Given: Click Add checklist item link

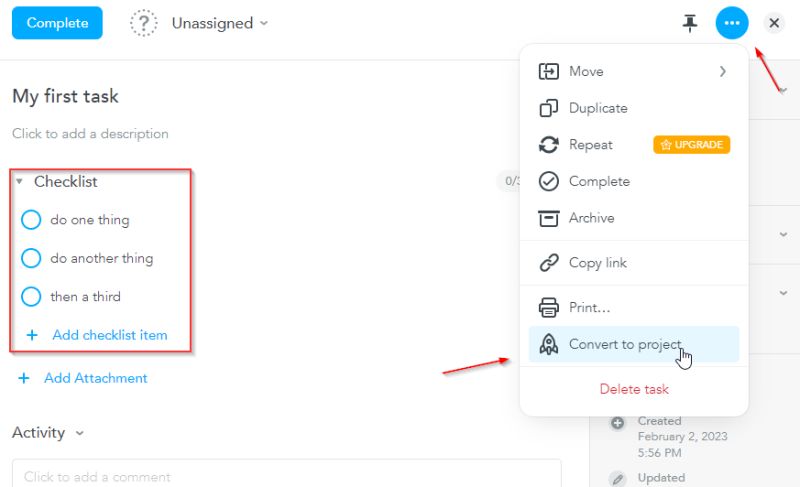Looking at the screenshot, I should point(110,335).
